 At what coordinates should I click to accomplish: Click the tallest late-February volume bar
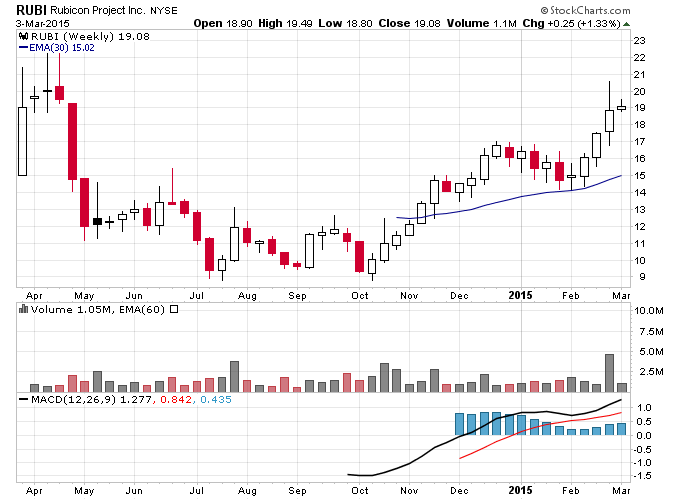[x=609, y=373]
